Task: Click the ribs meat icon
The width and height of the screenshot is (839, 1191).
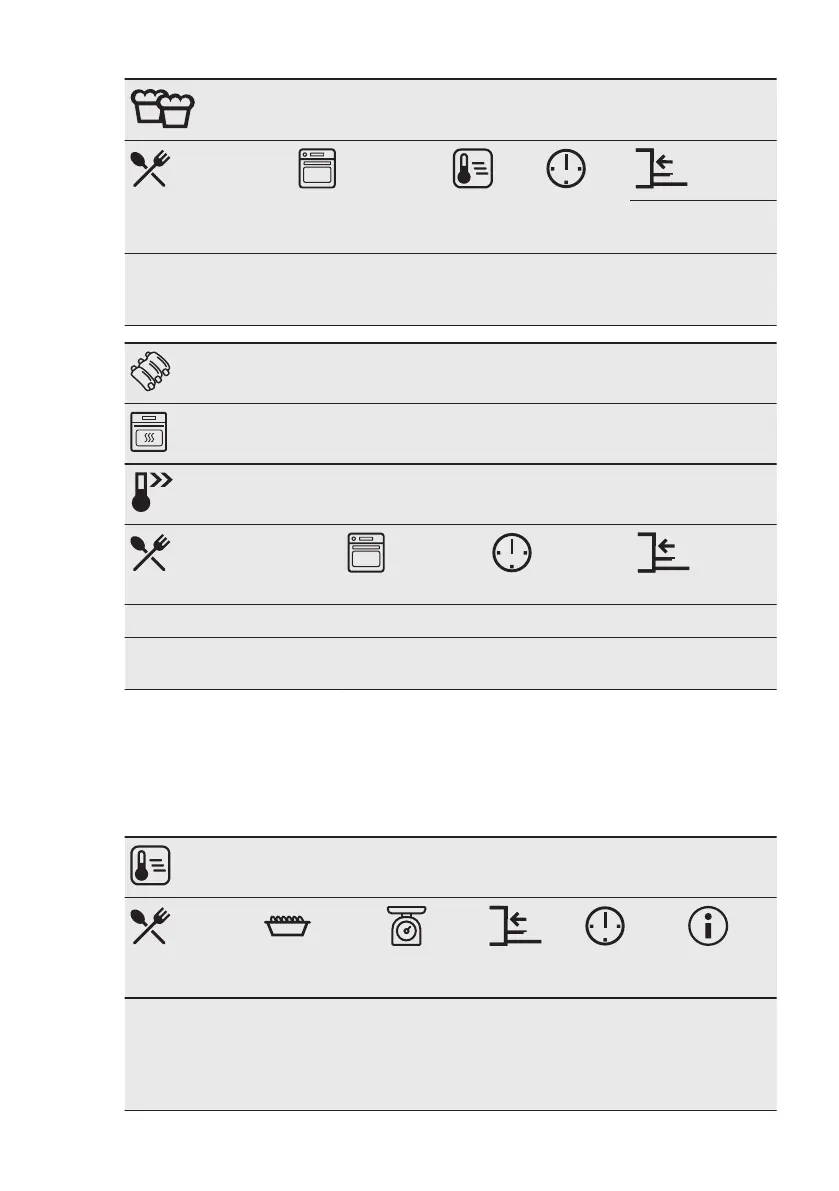Action: [150, 371]
